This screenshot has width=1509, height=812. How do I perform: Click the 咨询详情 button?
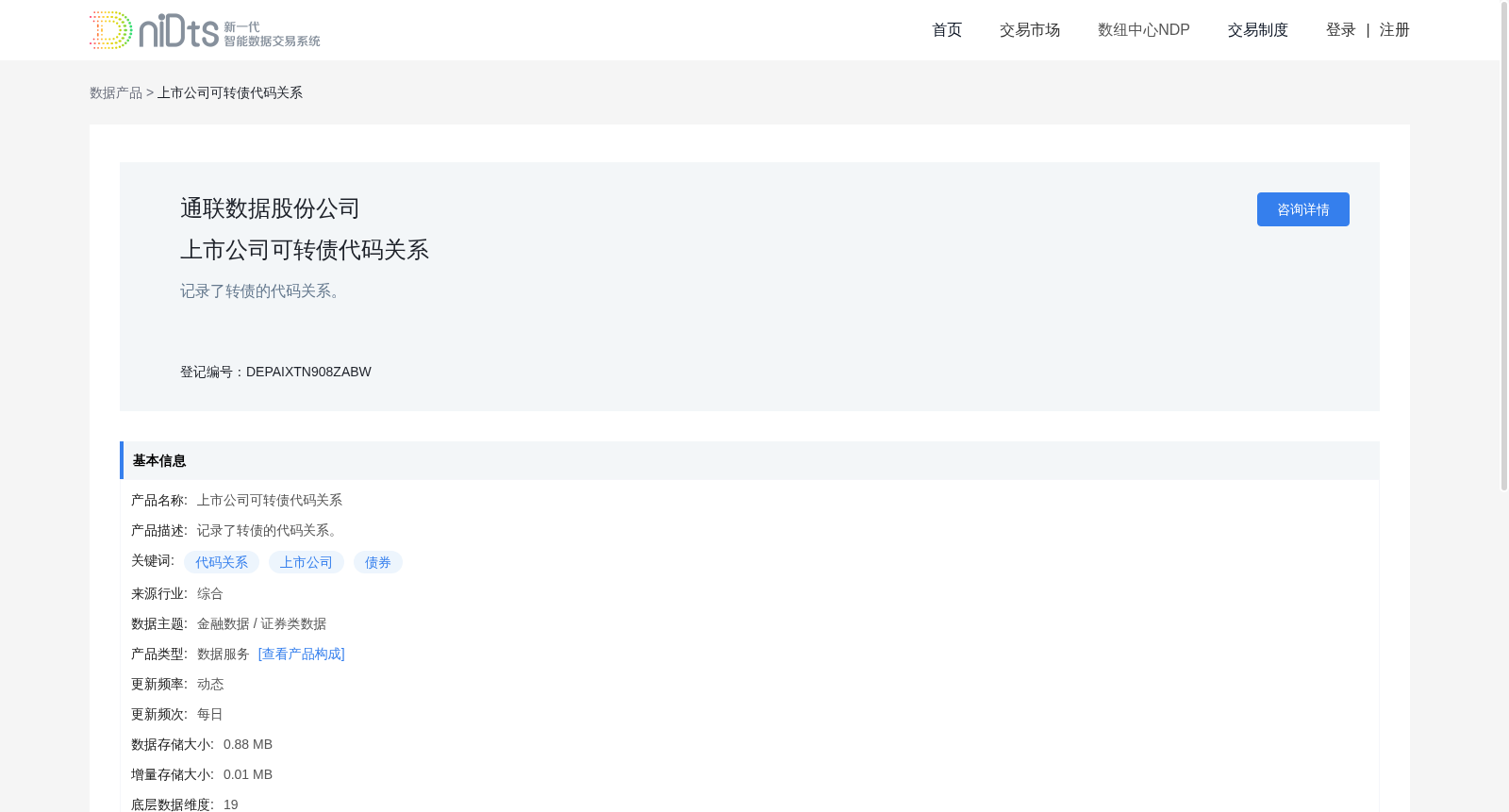(1303, 209)
